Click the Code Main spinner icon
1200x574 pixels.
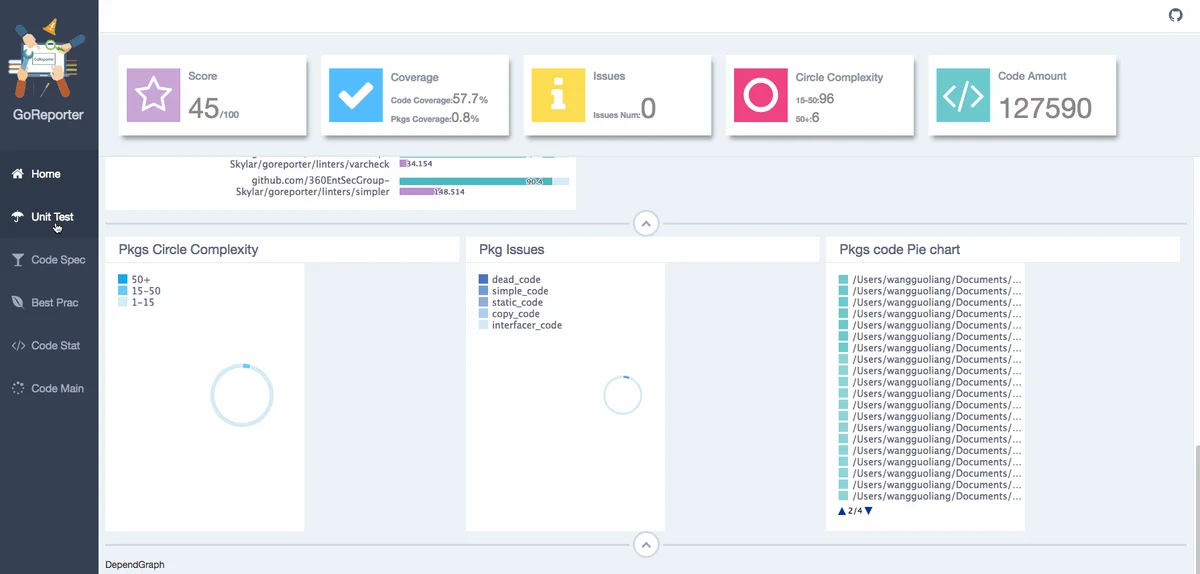click(x=18, y=389)
